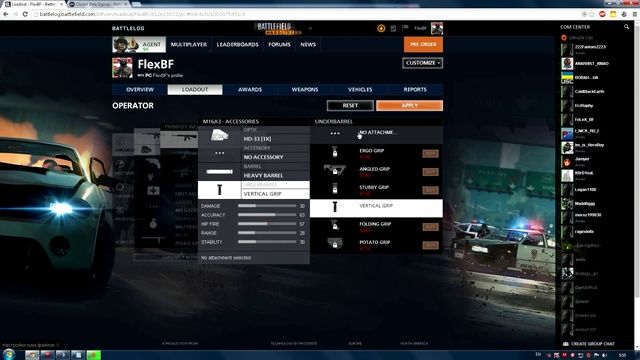
Task: Click the Angled Grip icon
Action: [x=335, y=170]
